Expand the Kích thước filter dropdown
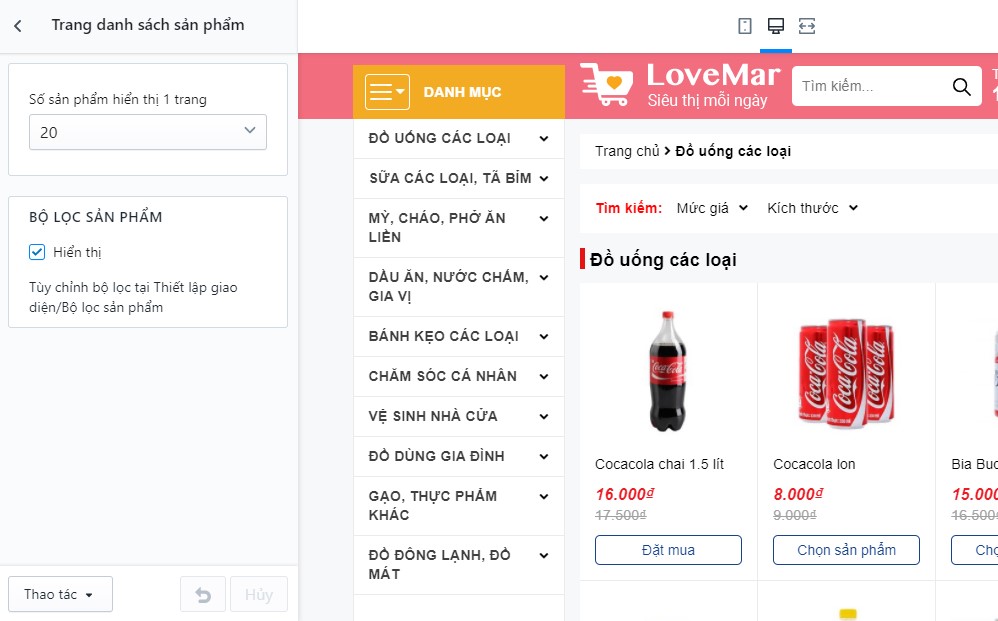 (x=813, y=208)
